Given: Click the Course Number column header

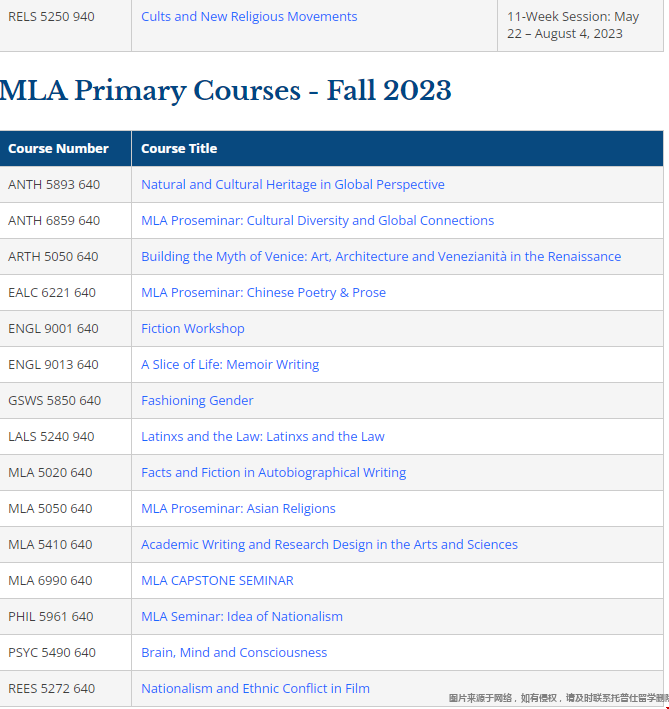Looking at the screenshot, I should coord(58,149).
